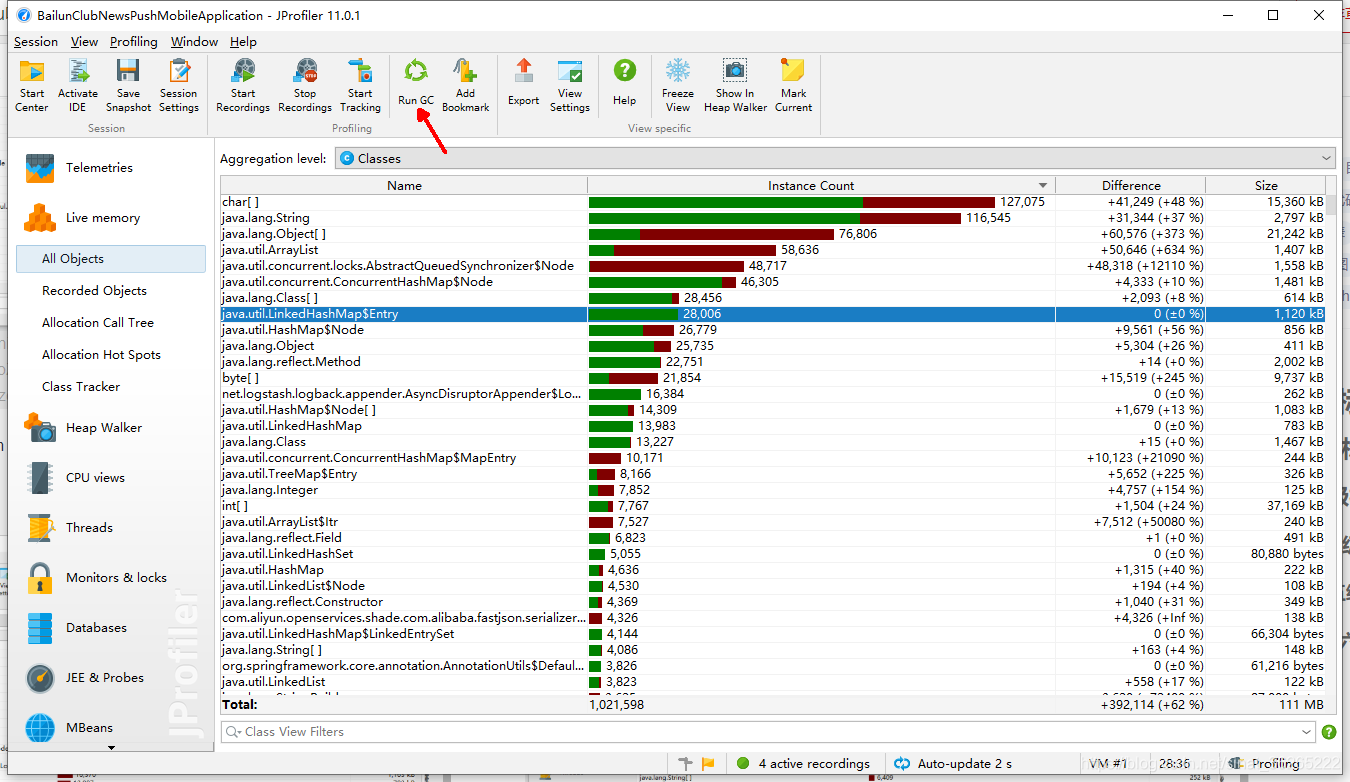Select the Allocation Hot Spots view
This screenshot has width=1350, height=782.
(x=101, y=355)
